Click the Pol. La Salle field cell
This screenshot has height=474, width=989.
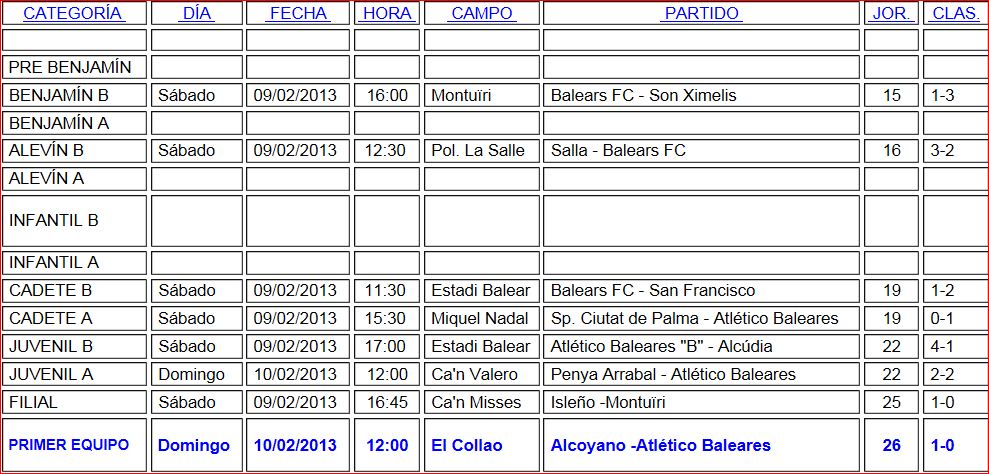click(476, 151)
